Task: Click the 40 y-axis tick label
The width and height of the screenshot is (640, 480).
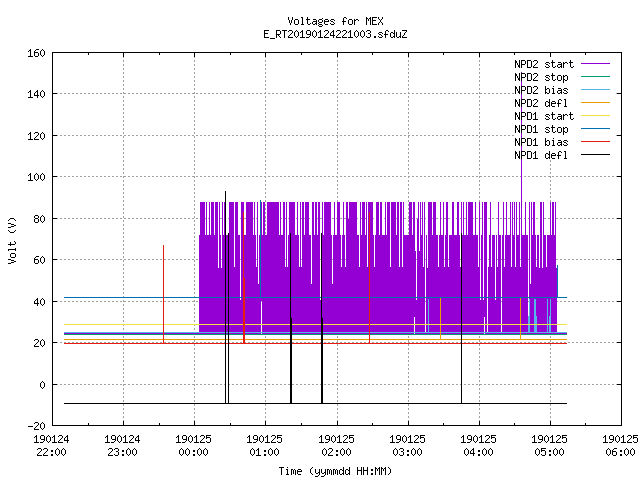Action: point(39,302)
